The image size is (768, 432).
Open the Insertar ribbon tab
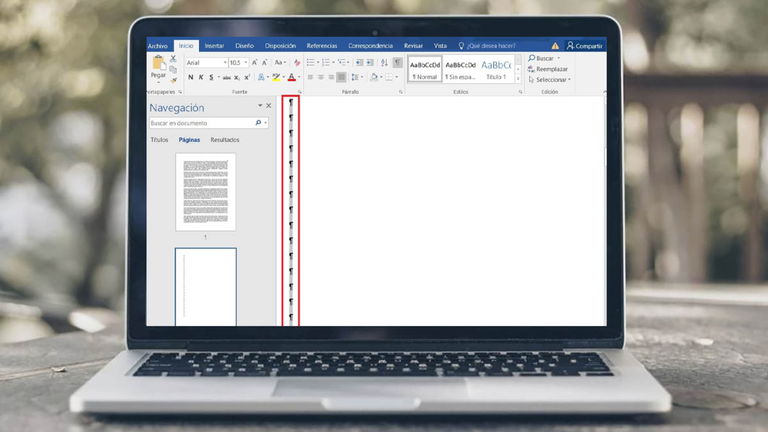(214, 45)
